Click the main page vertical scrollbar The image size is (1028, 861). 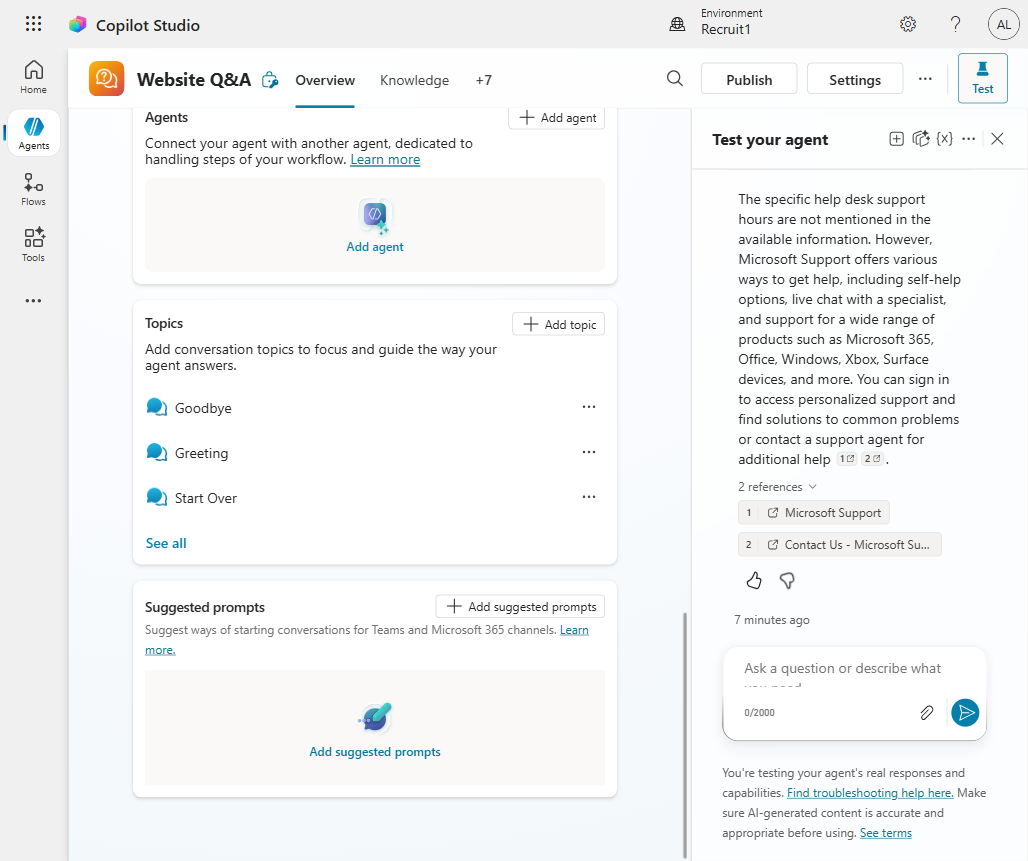684,734
